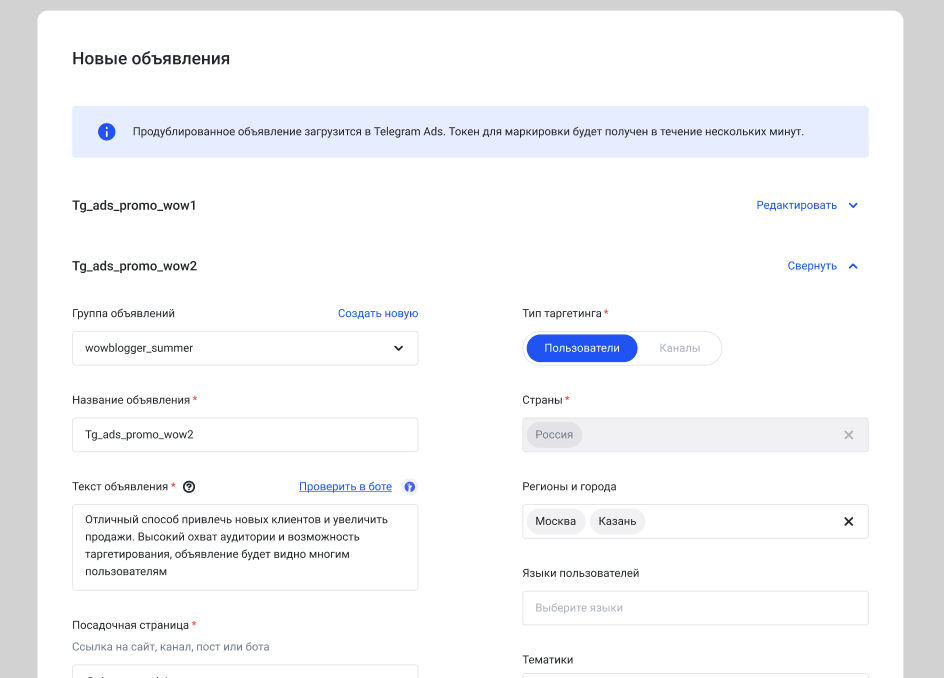Screen dimensions: 944x678
Task: Click the chevron arrow next to Свернуть
Action: pos(853,266)
